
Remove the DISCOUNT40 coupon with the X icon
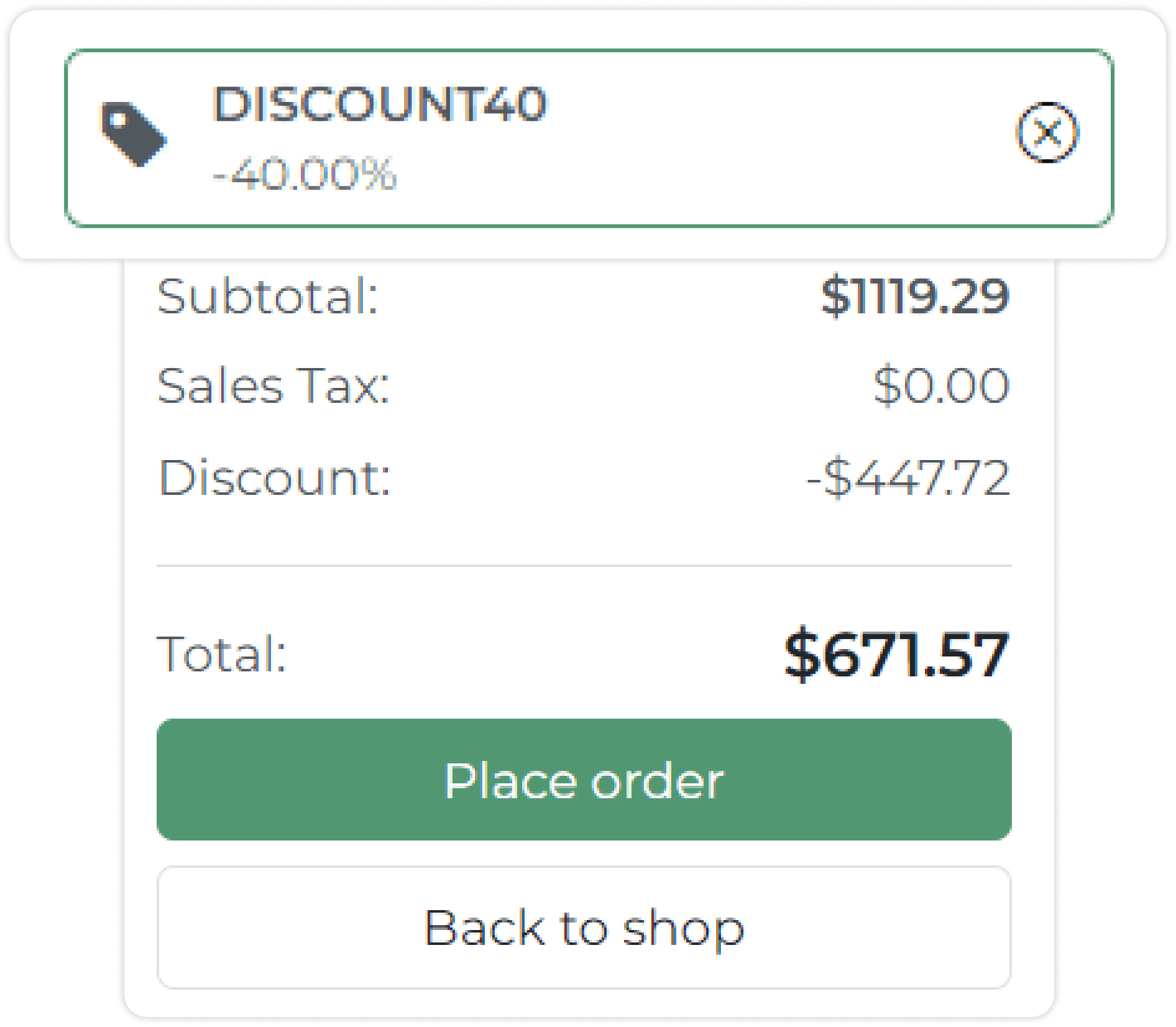pos(1047,133)
